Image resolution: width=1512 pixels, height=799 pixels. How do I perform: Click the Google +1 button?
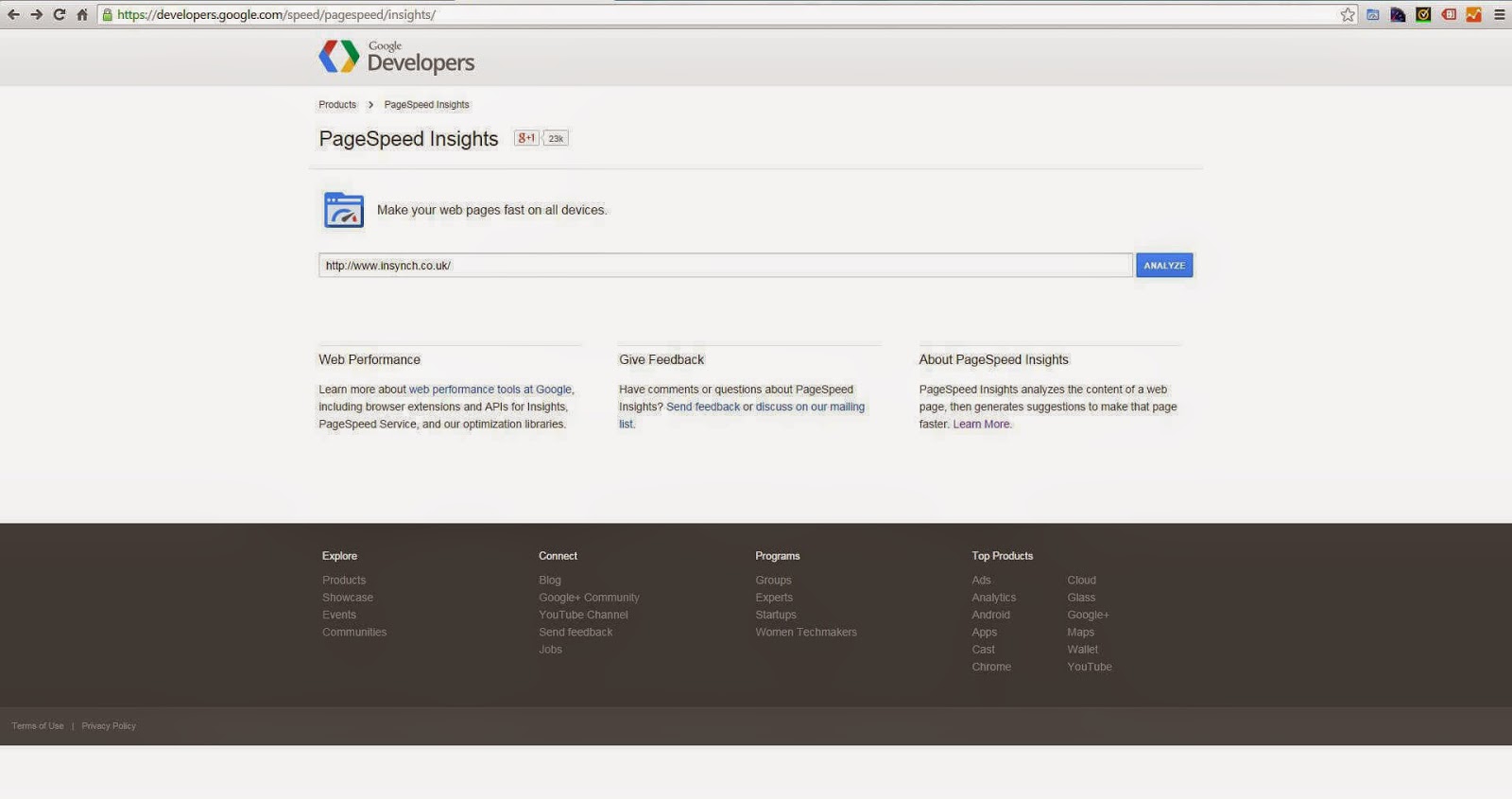pos(526,138)
